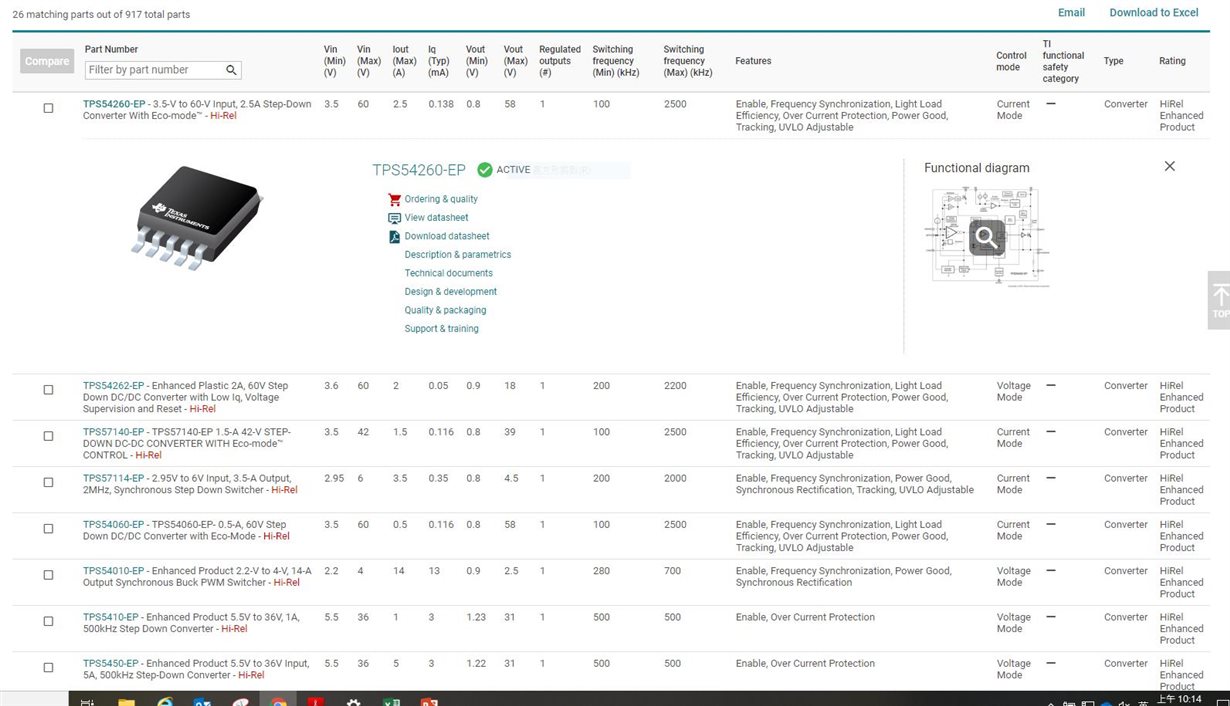Tick the checkbox for TPS54262-EP
The width and height of the screenshot is (1230, 706).
[48, 390]
